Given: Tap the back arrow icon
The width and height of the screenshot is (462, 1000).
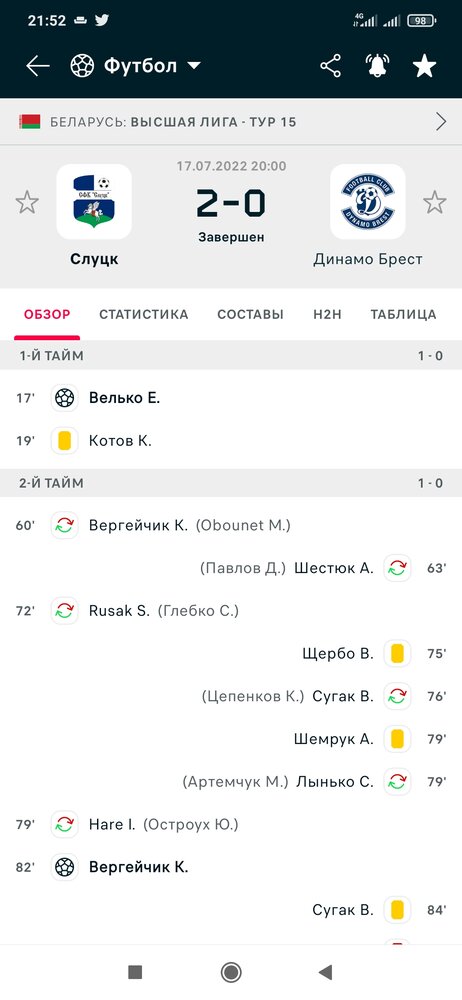Looking at the screenshot, I should (38, 66).
